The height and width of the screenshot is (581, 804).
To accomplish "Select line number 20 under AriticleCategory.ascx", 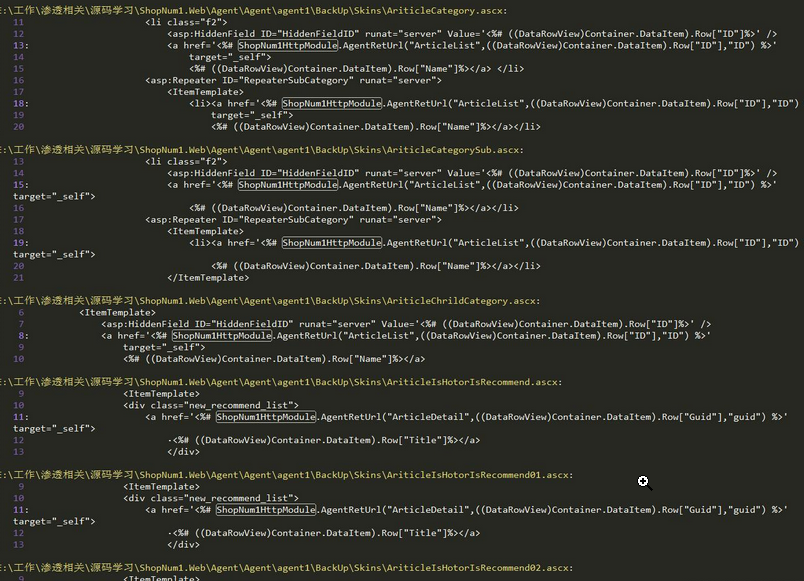I will tap(18, 127).
